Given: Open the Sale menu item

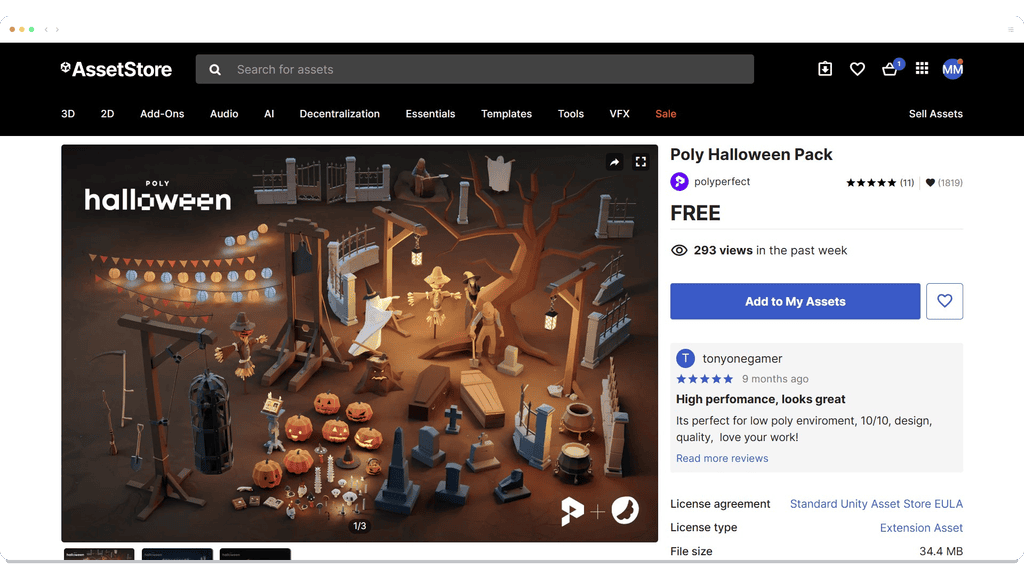Looking at the screenshot, I should coord(665,114).
